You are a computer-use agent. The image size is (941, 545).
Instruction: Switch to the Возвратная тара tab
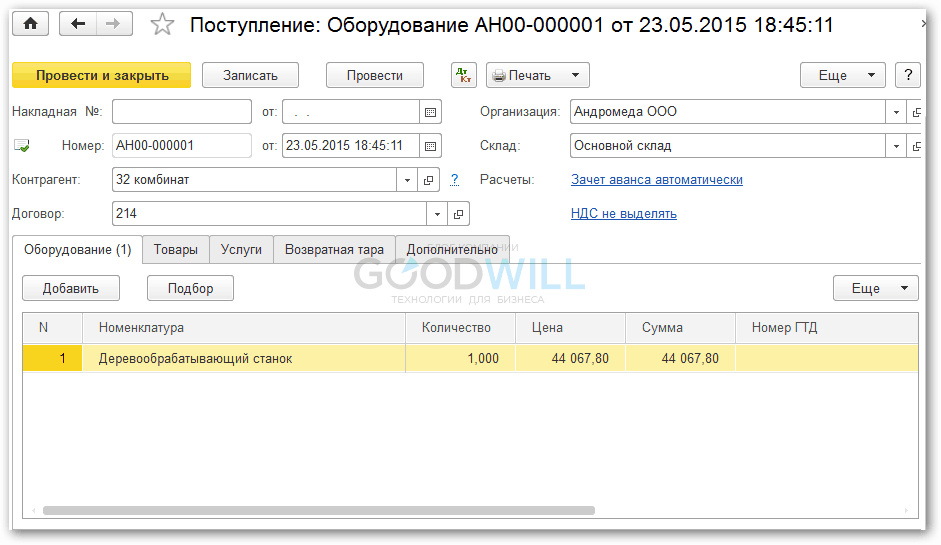(x=334, y=250)
